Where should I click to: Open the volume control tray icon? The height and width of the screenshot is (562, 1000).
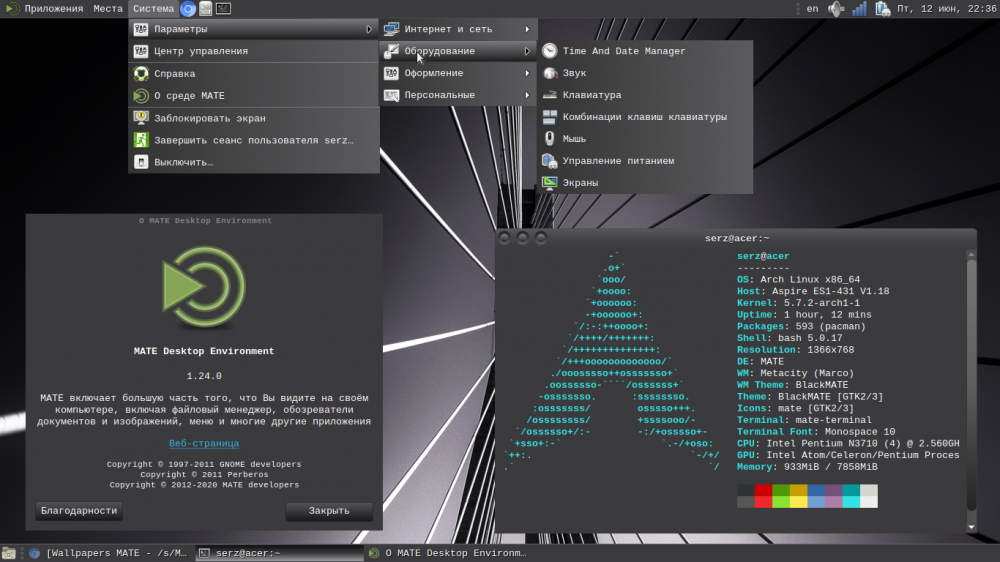pos(835,9)
